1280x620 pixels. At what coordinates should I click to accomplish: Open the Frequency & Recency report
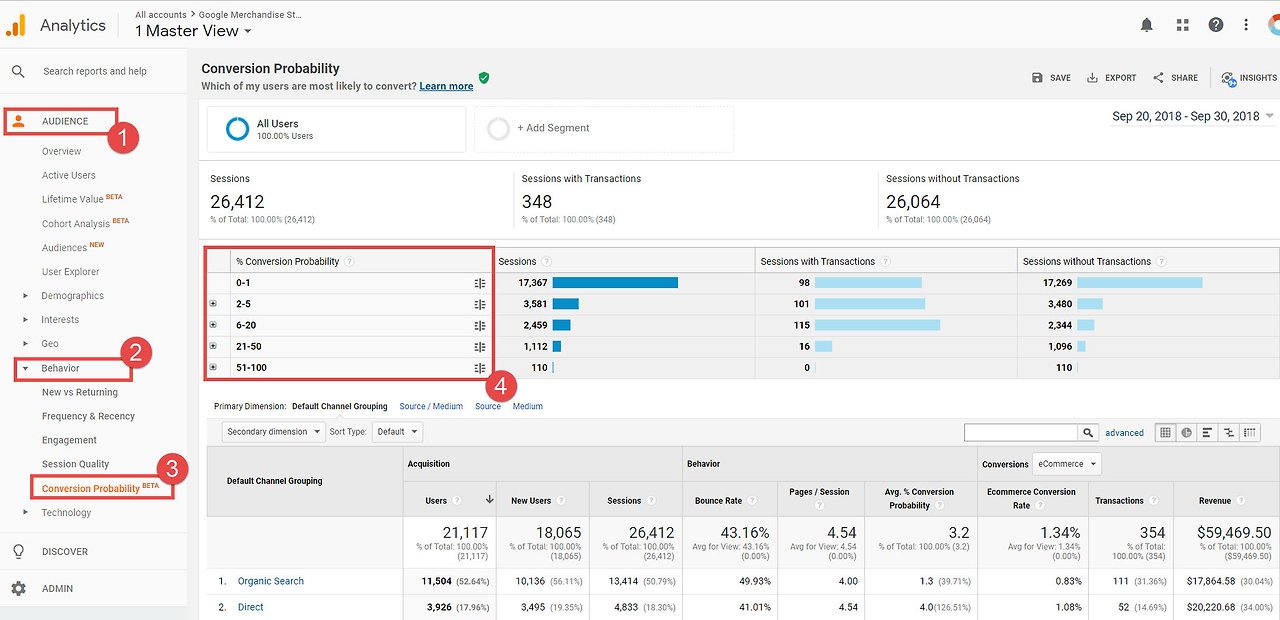(88, 416)
